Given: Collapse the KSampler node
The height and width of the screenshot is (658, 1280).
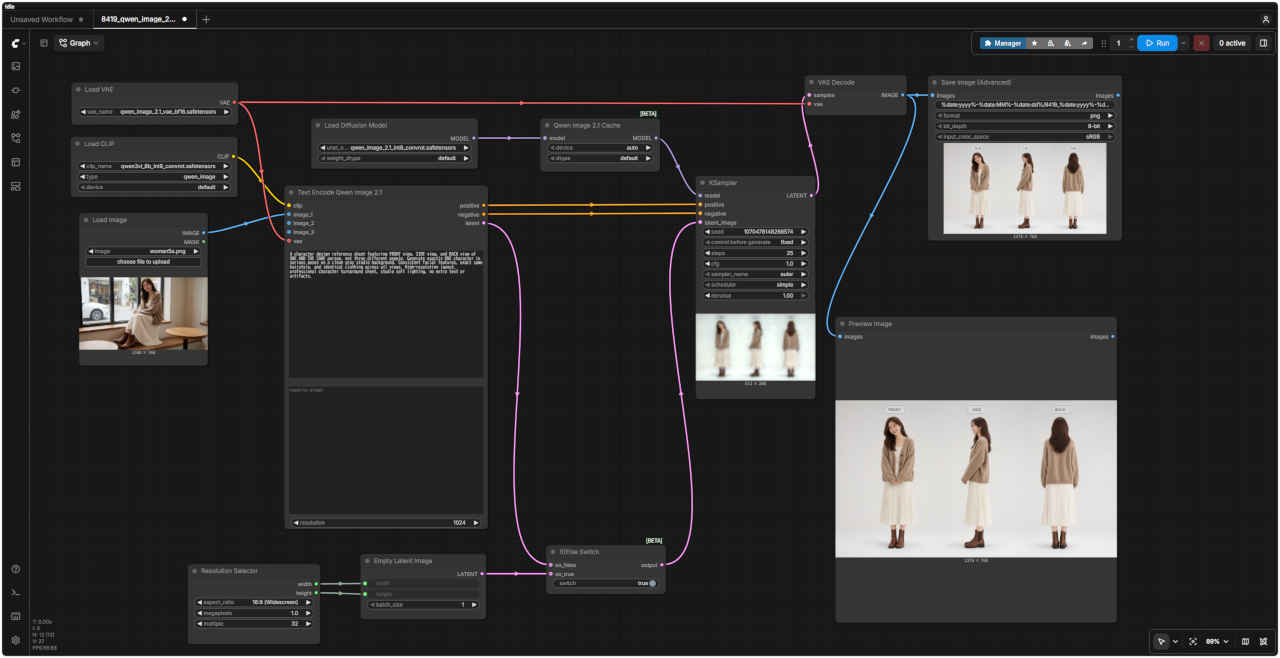Looking at the screenshot, I should pyautogui.click(x=703, y=183).
